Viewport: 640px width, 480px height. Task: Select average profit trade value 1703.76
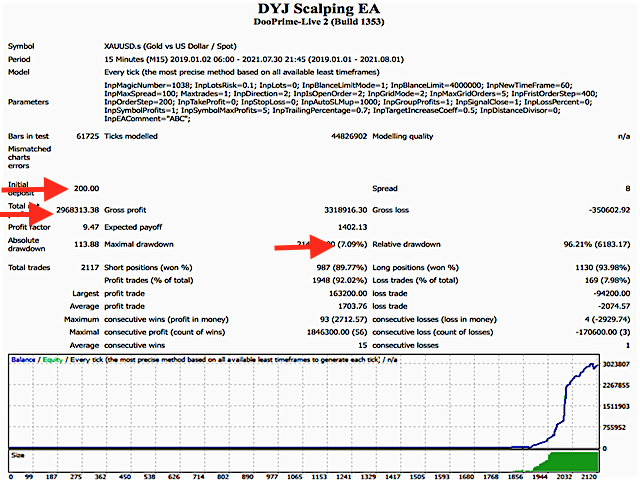353,307
